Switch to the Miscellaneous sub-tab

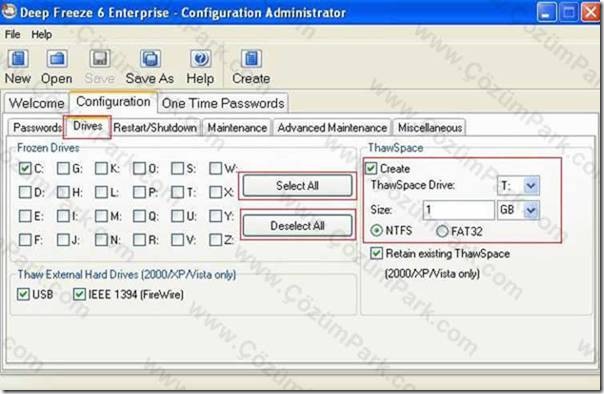tap(430, 127)
